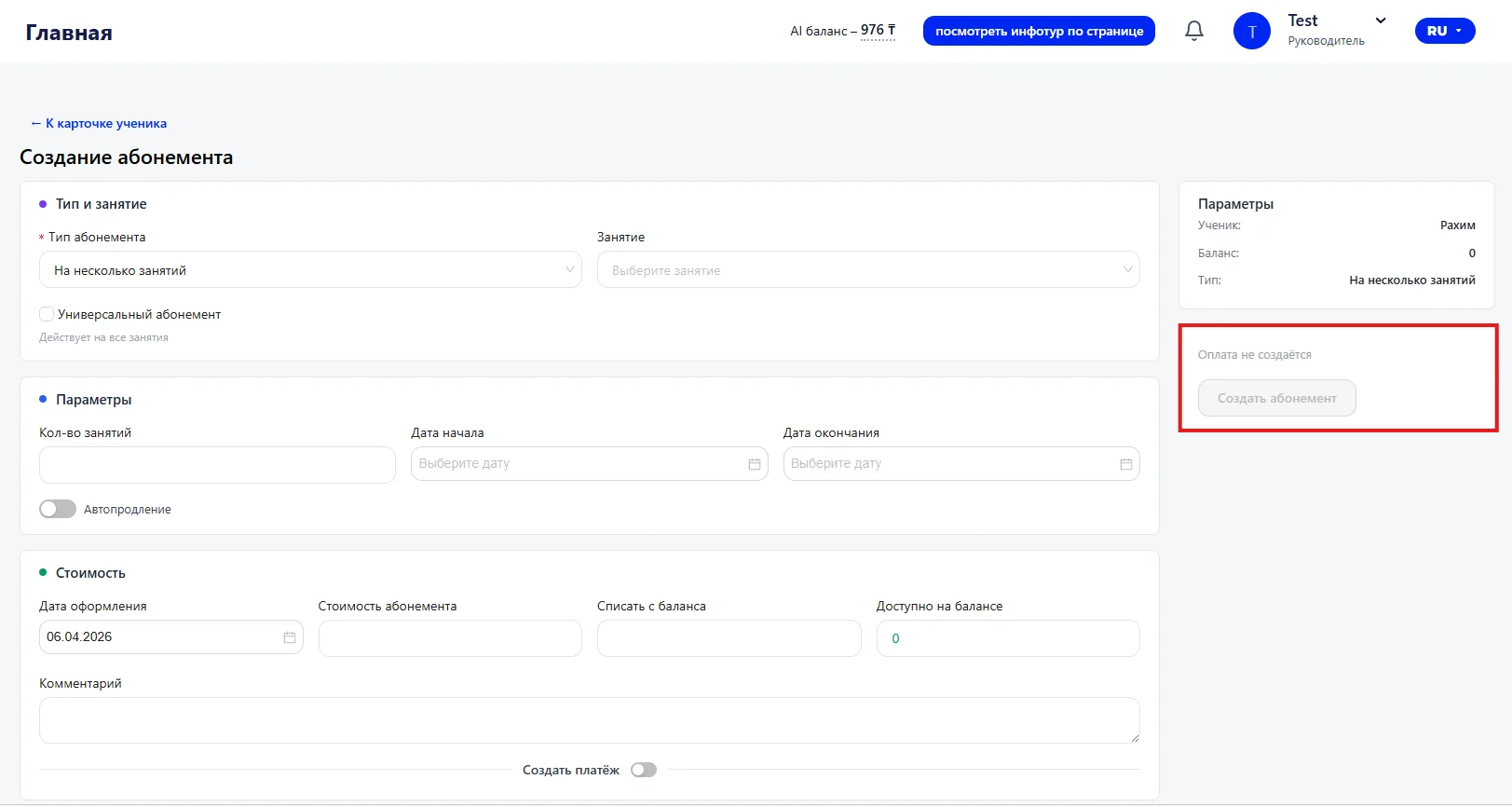Click the Создать абонемент button
Image resolution: width=1512 pixels, height=807 pixels.
pyautogui.click(x=1277, y=398)
